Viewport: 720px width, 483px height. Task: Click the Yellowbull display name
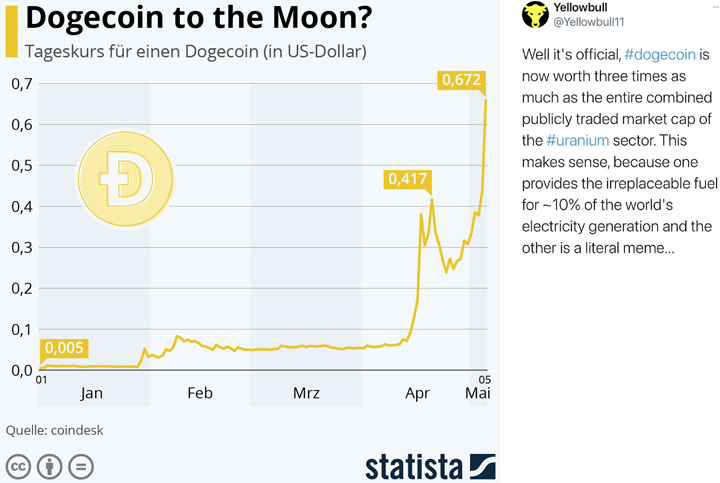582,8
